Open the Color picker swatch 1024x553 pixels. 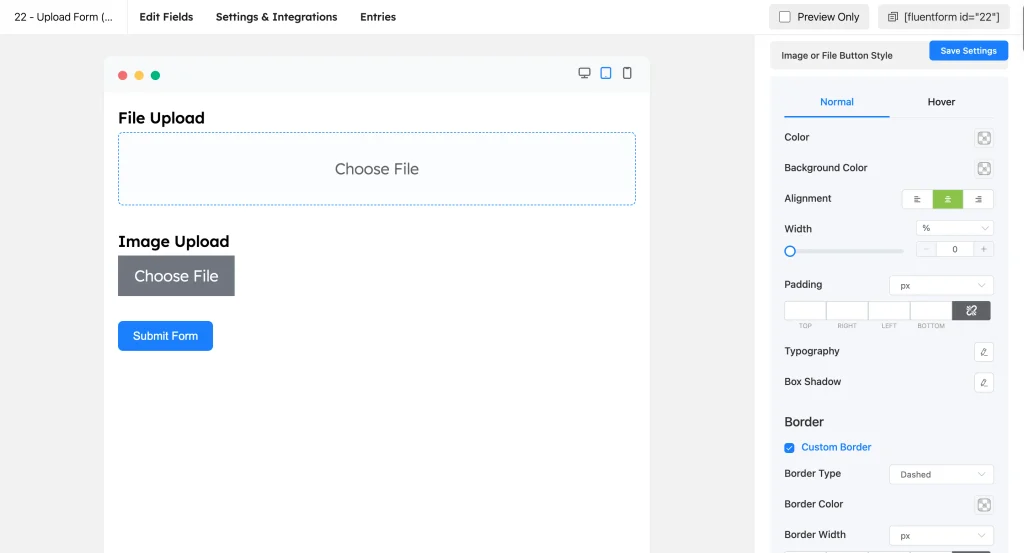(x=984, y=138)
